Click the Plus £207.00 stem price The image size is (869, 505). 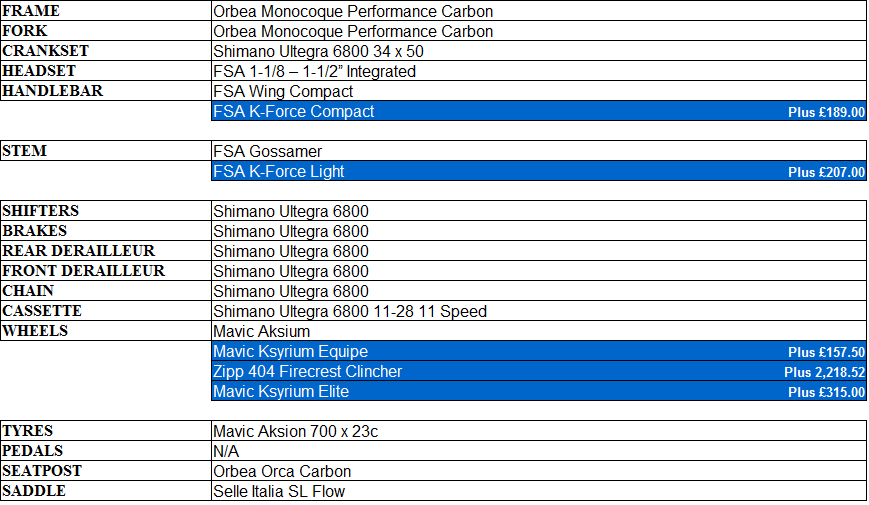point(826,173)
